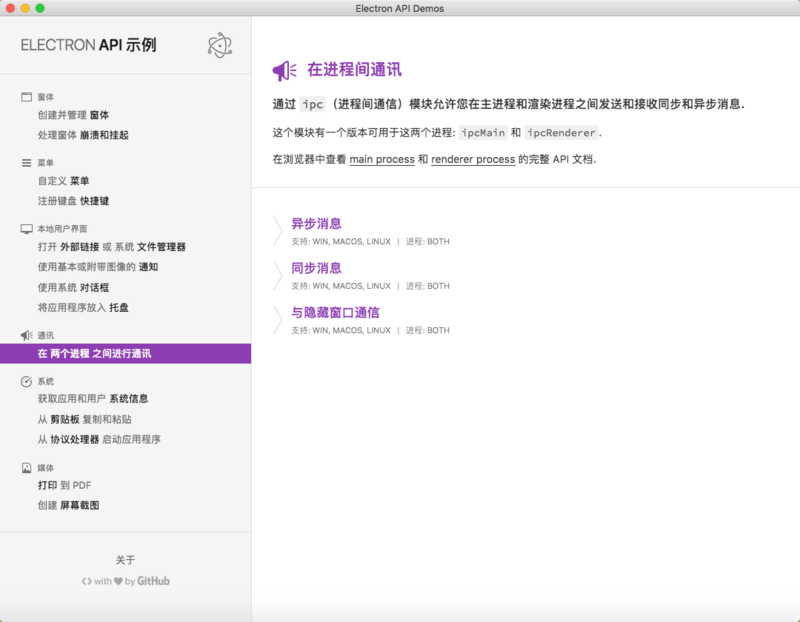The height and width of the screenshot is (622, 800).
Task: Close the window with red button
Action: pyautogui.click(x=10, y=8)
